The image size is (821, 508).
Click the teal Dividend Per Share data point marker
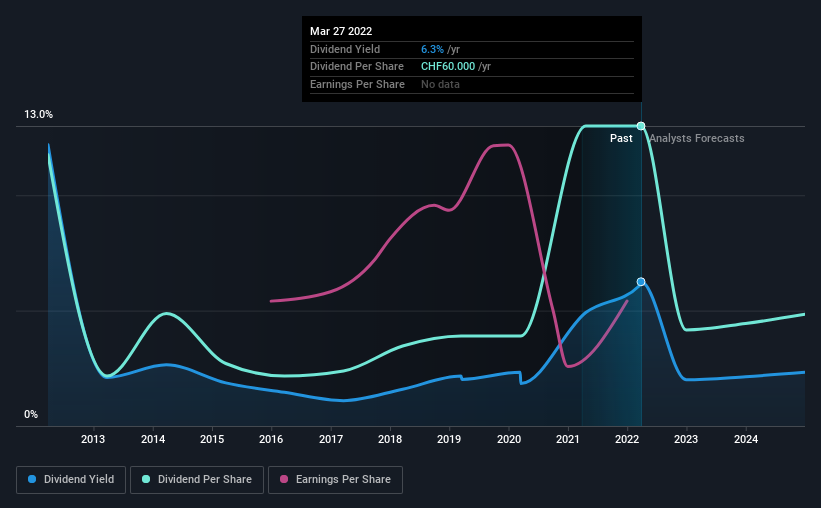[641, 126]
